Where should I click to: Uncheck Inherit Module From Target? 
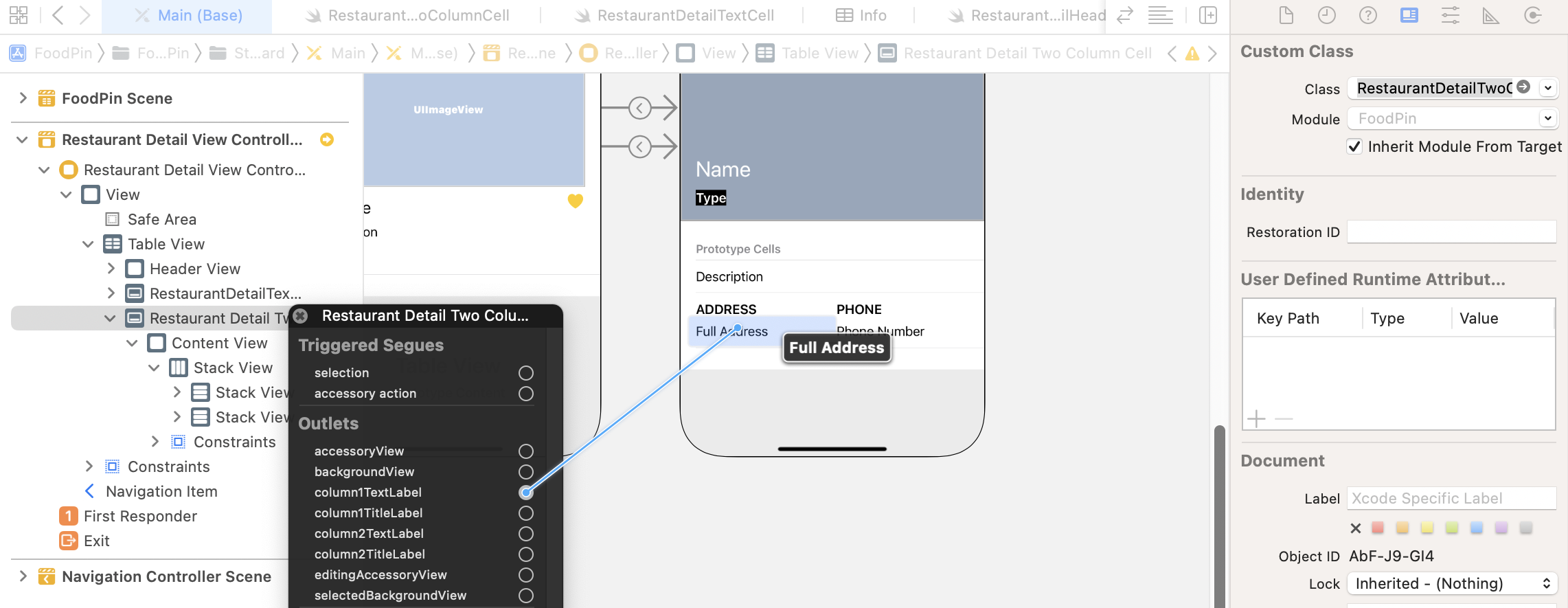(x=1354, y=146)
